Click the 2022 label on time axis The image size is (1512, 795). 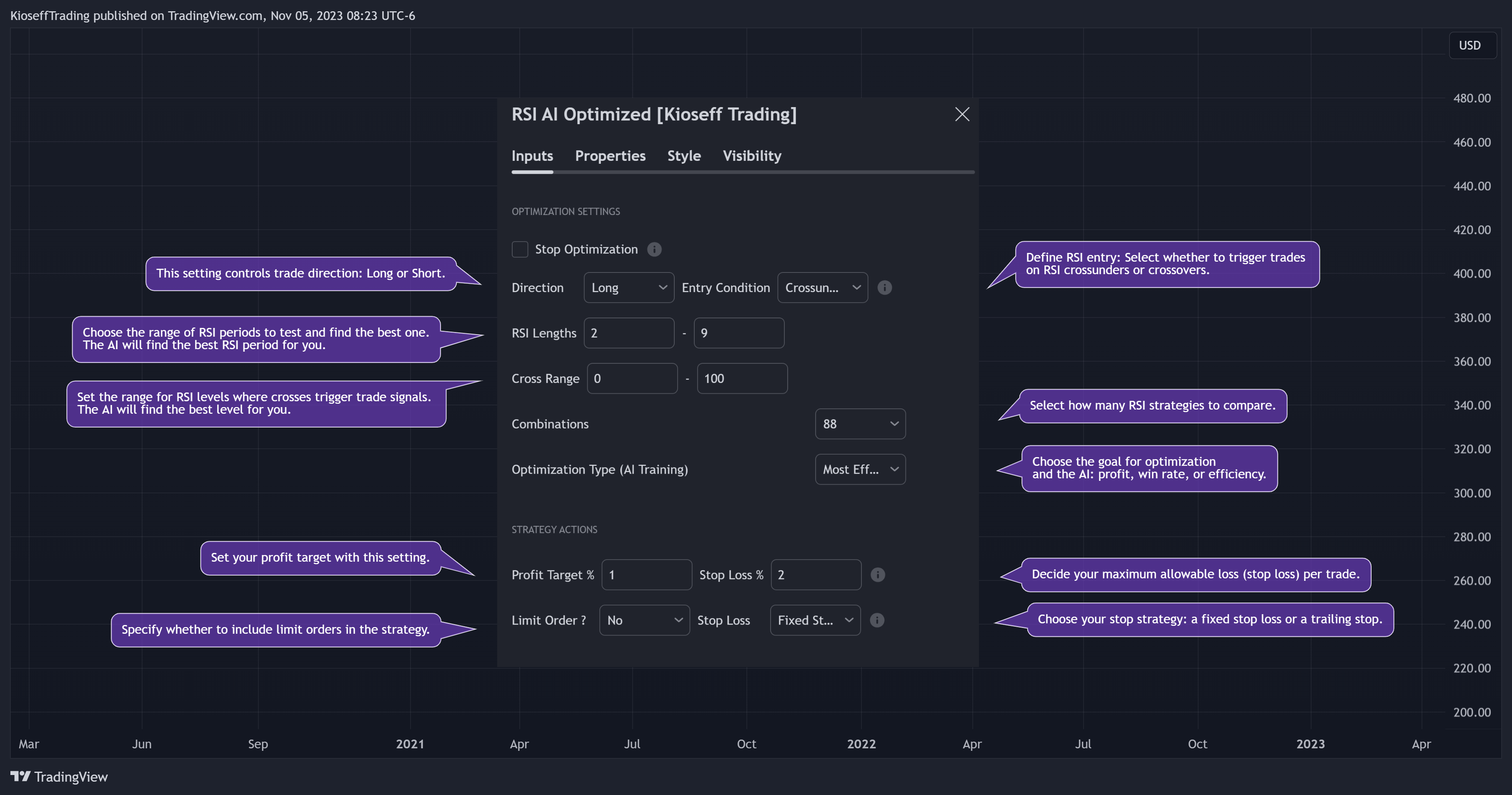pos(861,744)
